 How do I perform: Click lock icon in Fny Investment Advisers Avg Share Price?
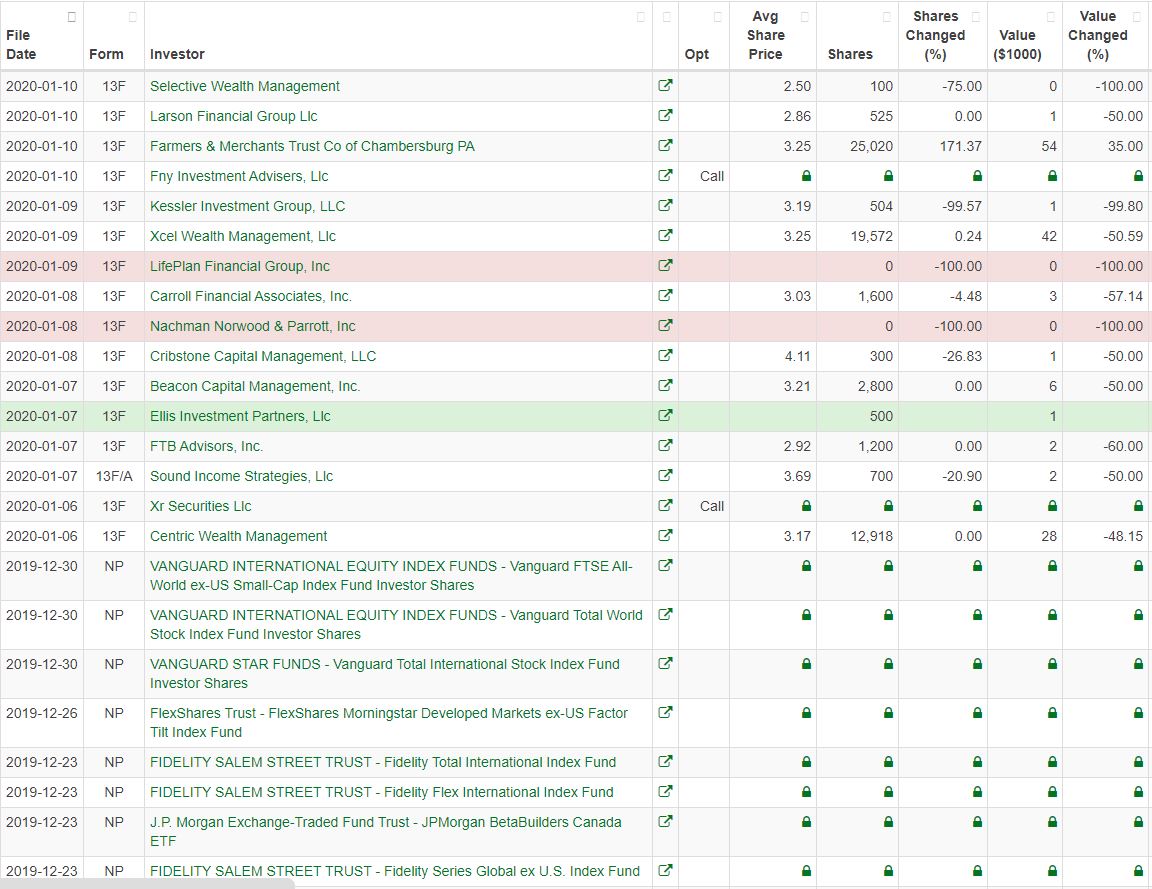(x=806, y=176)
